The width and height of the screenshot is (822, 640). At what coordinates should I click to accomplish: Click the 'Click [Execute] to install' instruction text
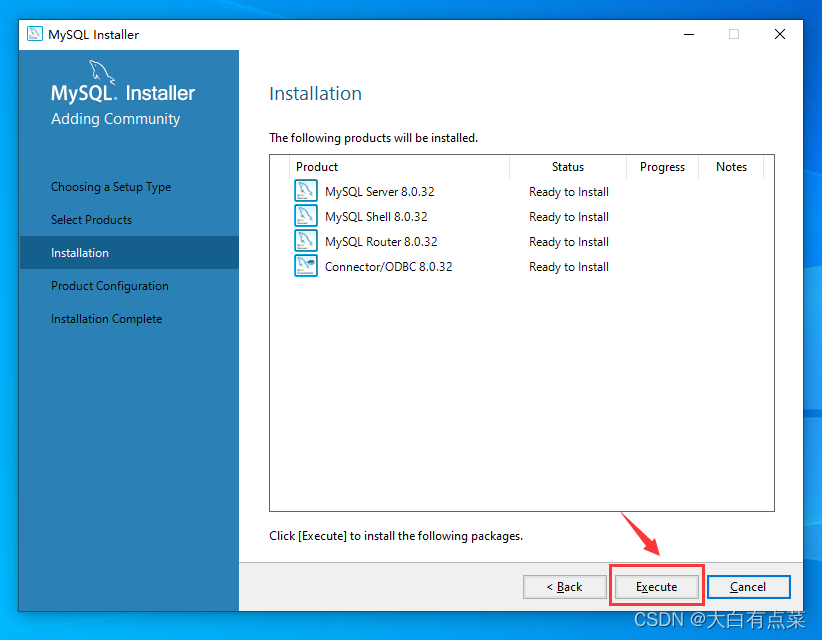(x=396, y=536)
